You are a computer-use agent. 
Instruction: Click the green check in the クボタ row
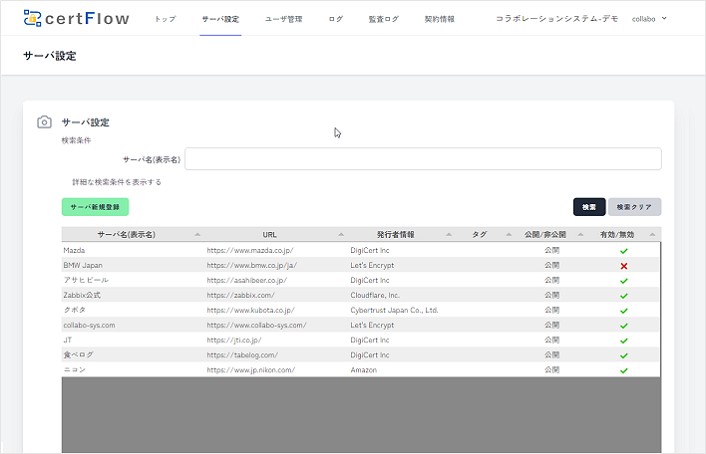point(624,311)
